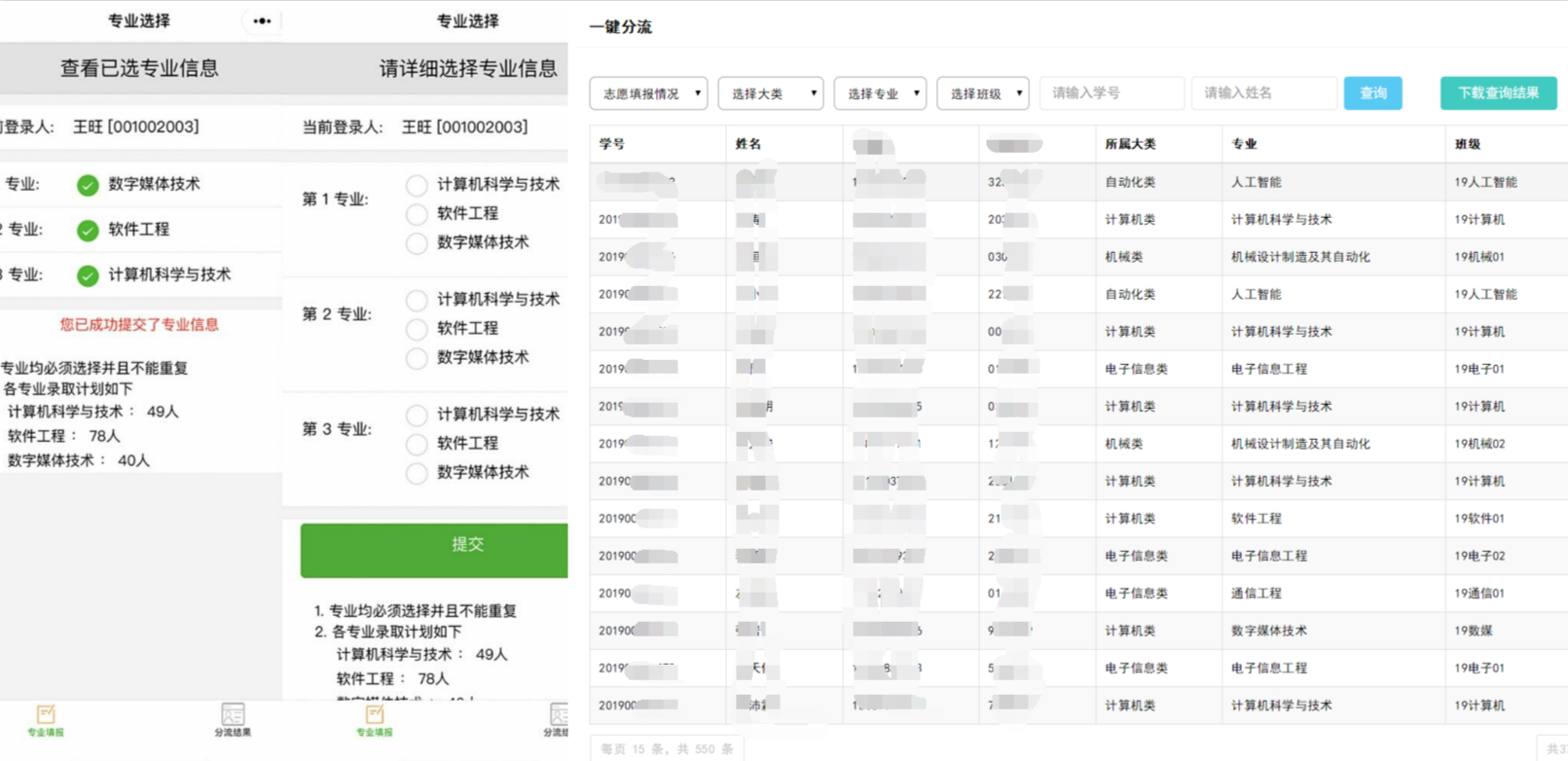Click green checkmark beside 计算机科学与技术 in selected list
This screenshot has width=1568, height=761.
click(88, 275)
